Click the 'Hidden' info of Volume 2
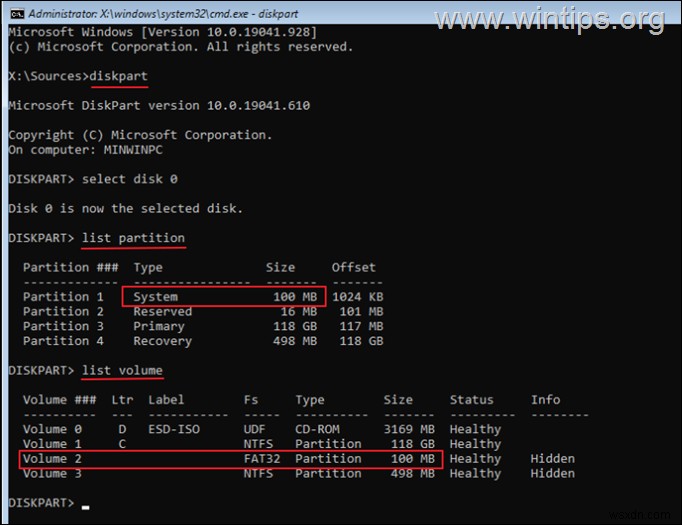Screen dimensions: 682x525 tap(552, 459)
